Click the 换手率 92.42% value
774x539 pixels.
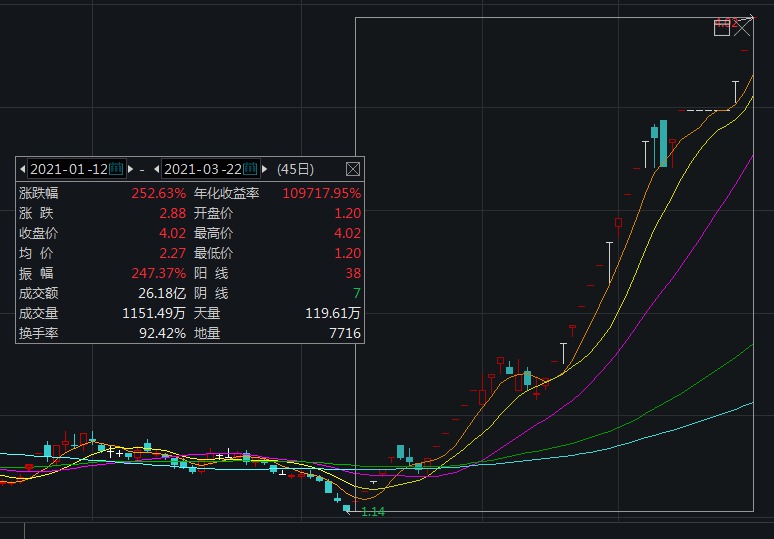click(162, 333)
